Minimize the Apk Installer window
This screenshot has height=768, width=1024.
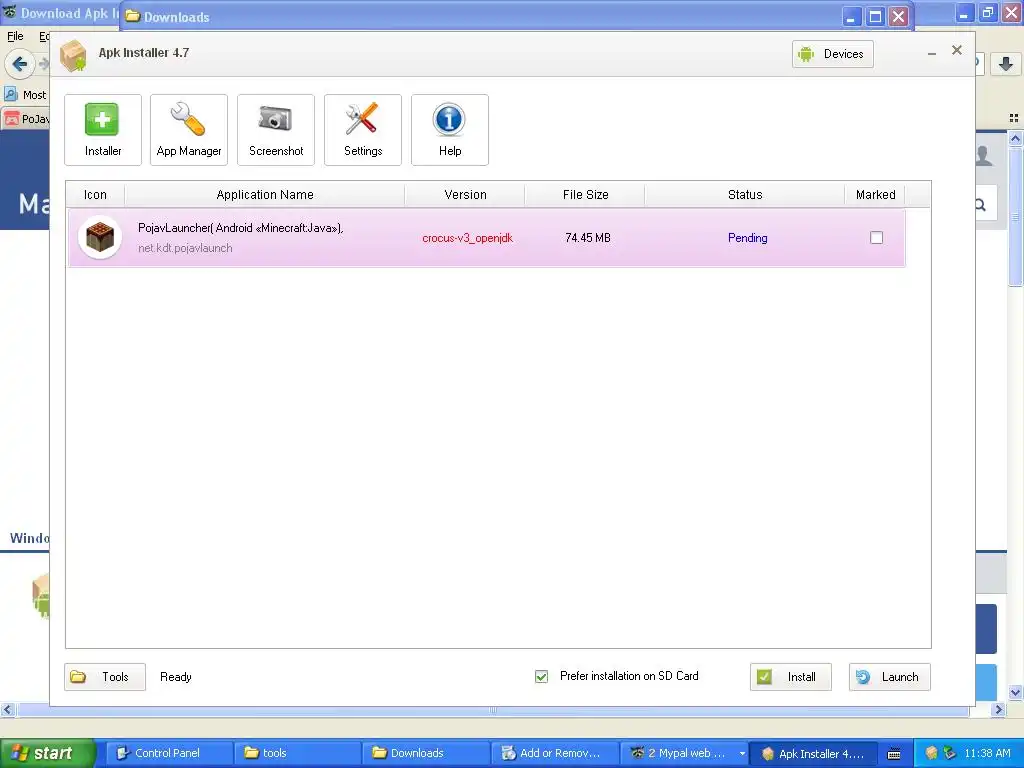point(932,53)
